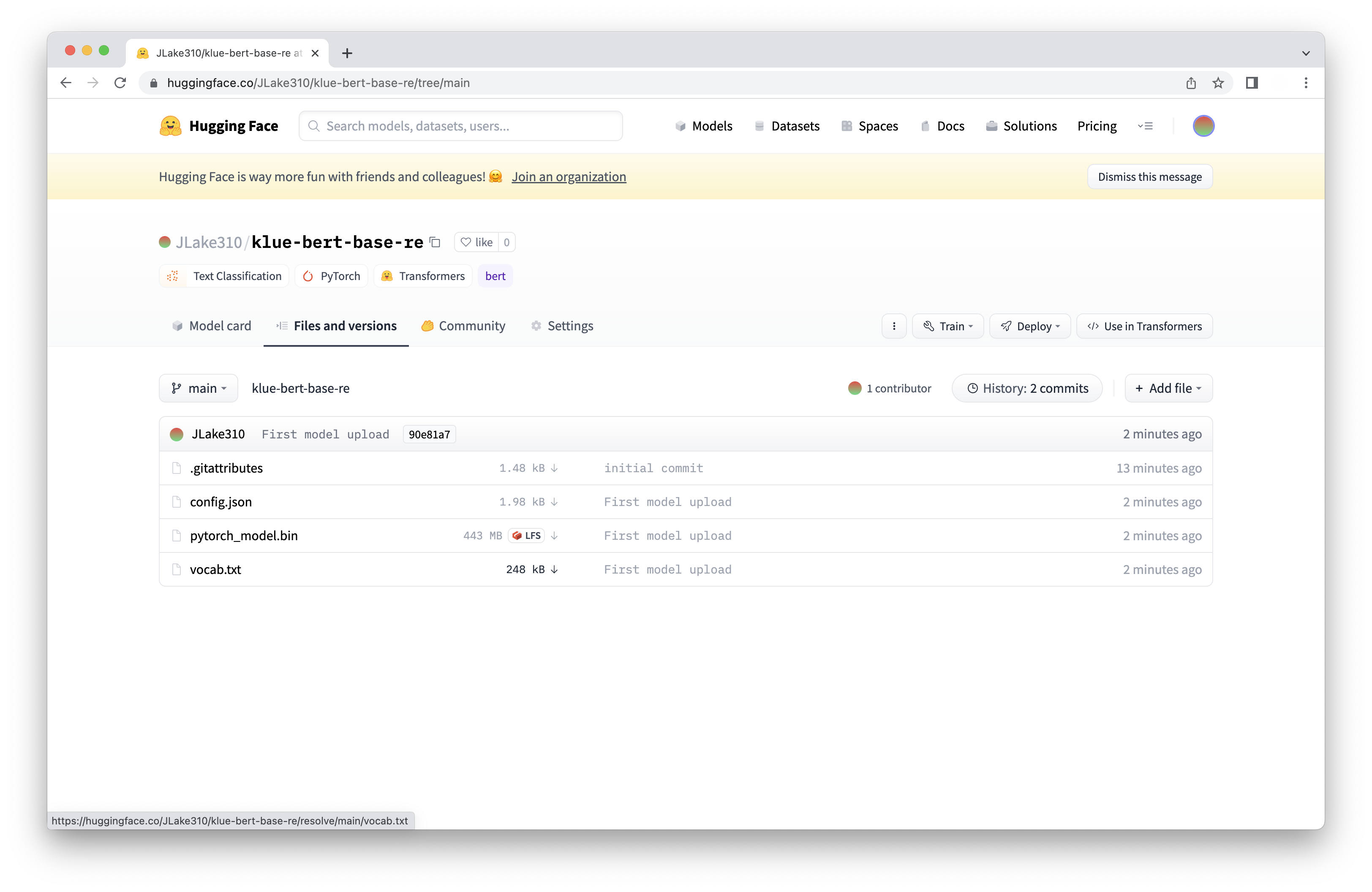Toggle like on this model
This screenshot has height=892, width=1372.
tap(477, 242)
